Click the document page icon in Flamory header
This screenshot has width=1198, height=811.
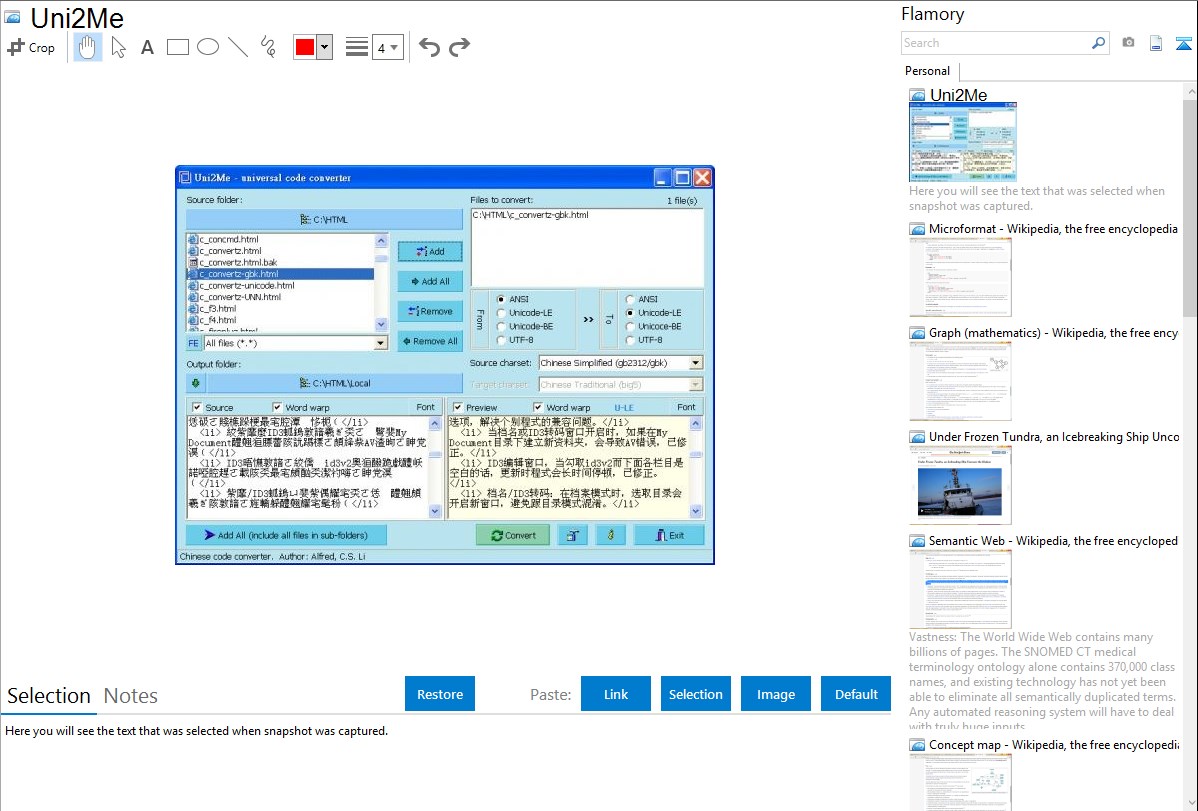click(1156, 43)
